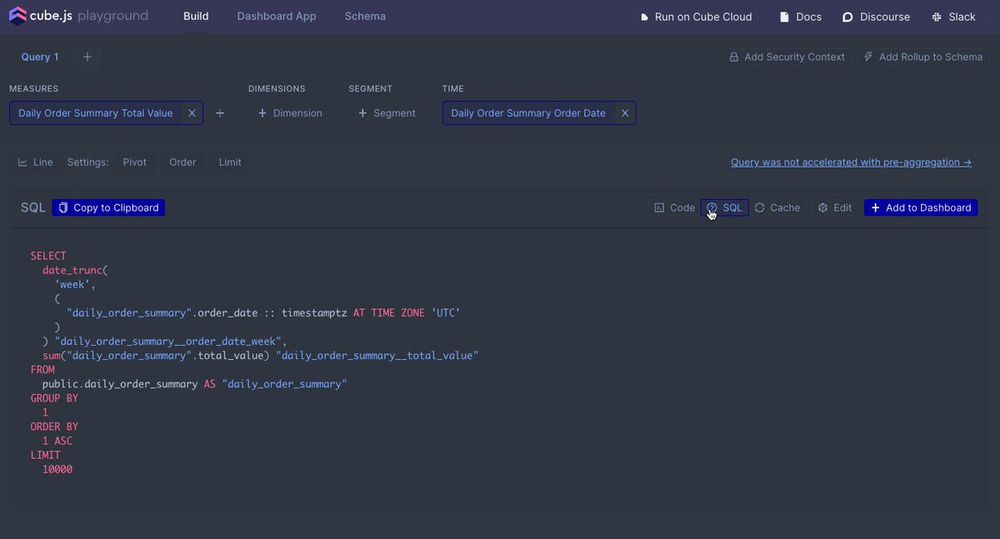
Task: Open the Line chart type selector
Action: point(35,162)
